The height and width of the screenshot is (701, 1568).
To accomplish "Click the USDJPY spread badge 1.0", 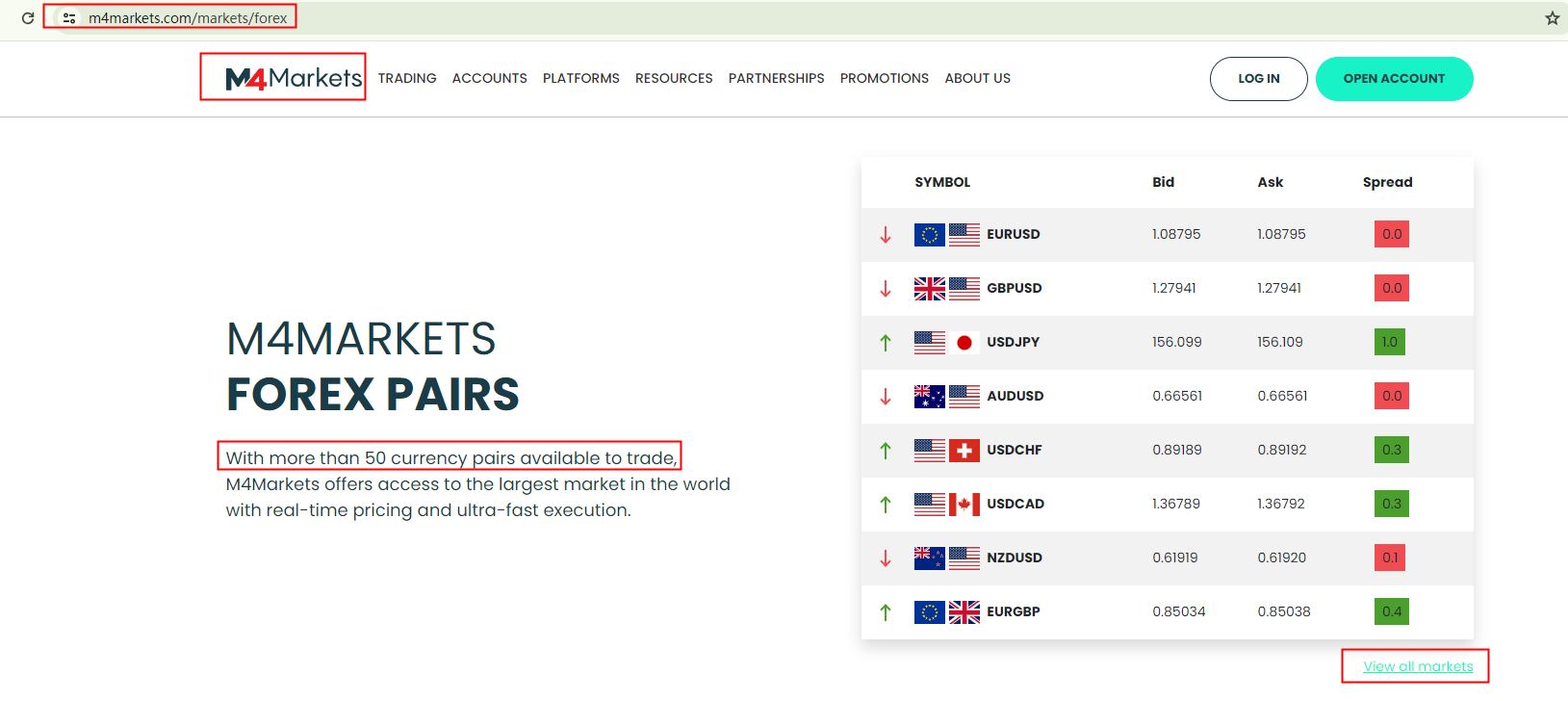I will tap(1390, 342).
